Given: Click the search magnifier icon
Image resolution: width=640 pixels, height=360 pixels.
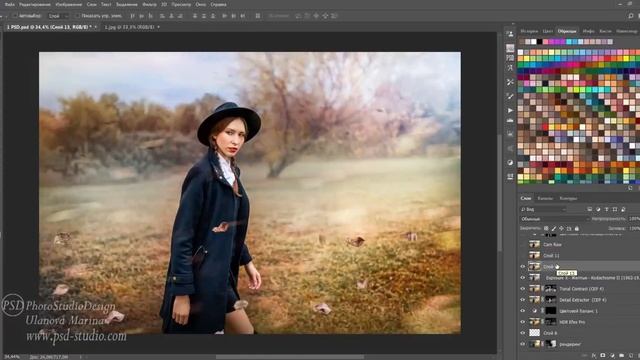Looking at the screenshot, I should (631, 16).
